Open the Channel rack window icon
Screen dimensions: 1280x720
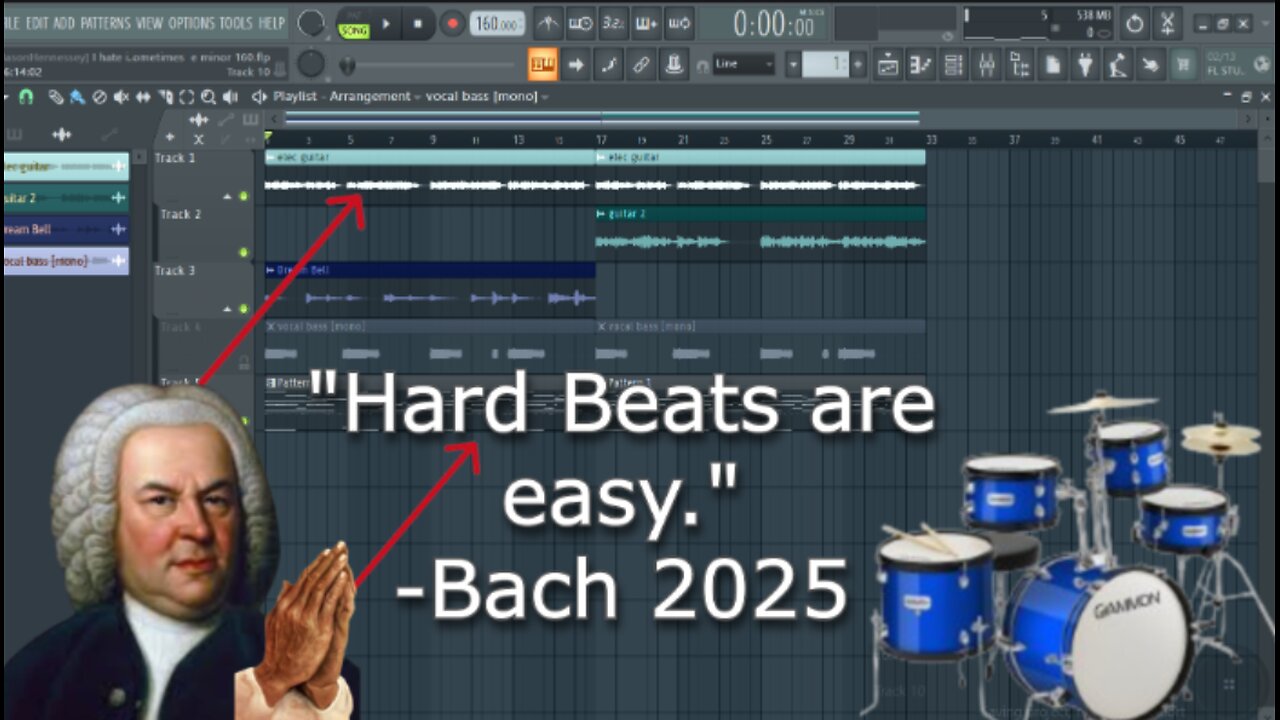click(954, 65)
